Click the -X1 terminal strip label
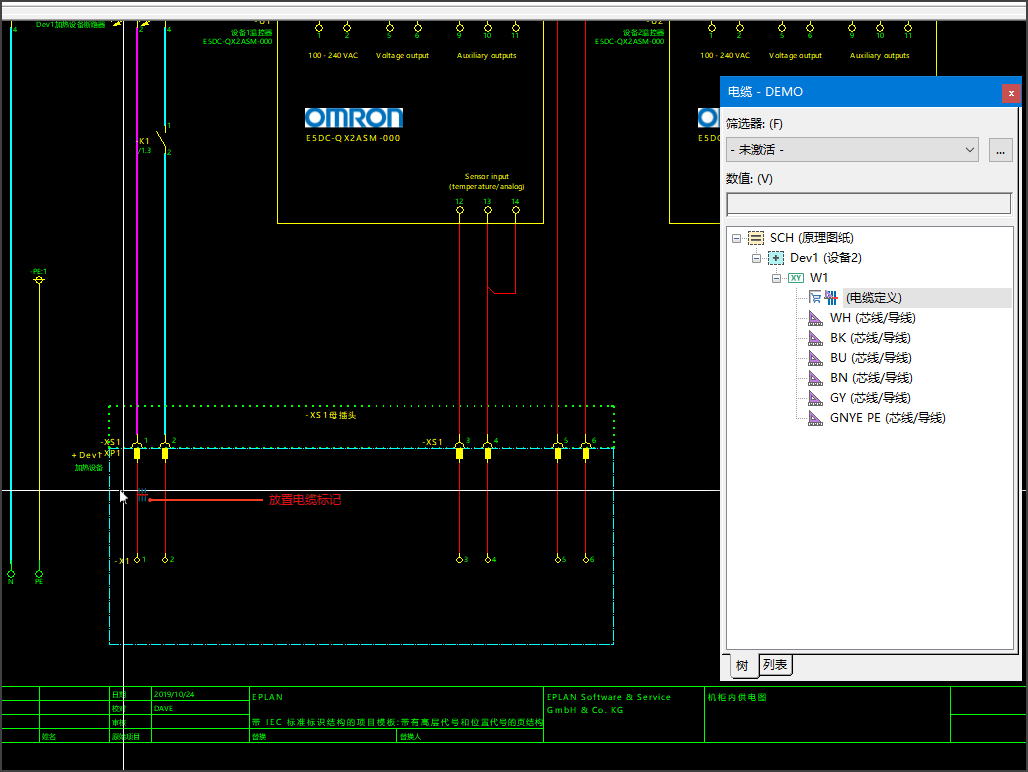The height and width of the screenshot is (772, 1028). point(122,561)
